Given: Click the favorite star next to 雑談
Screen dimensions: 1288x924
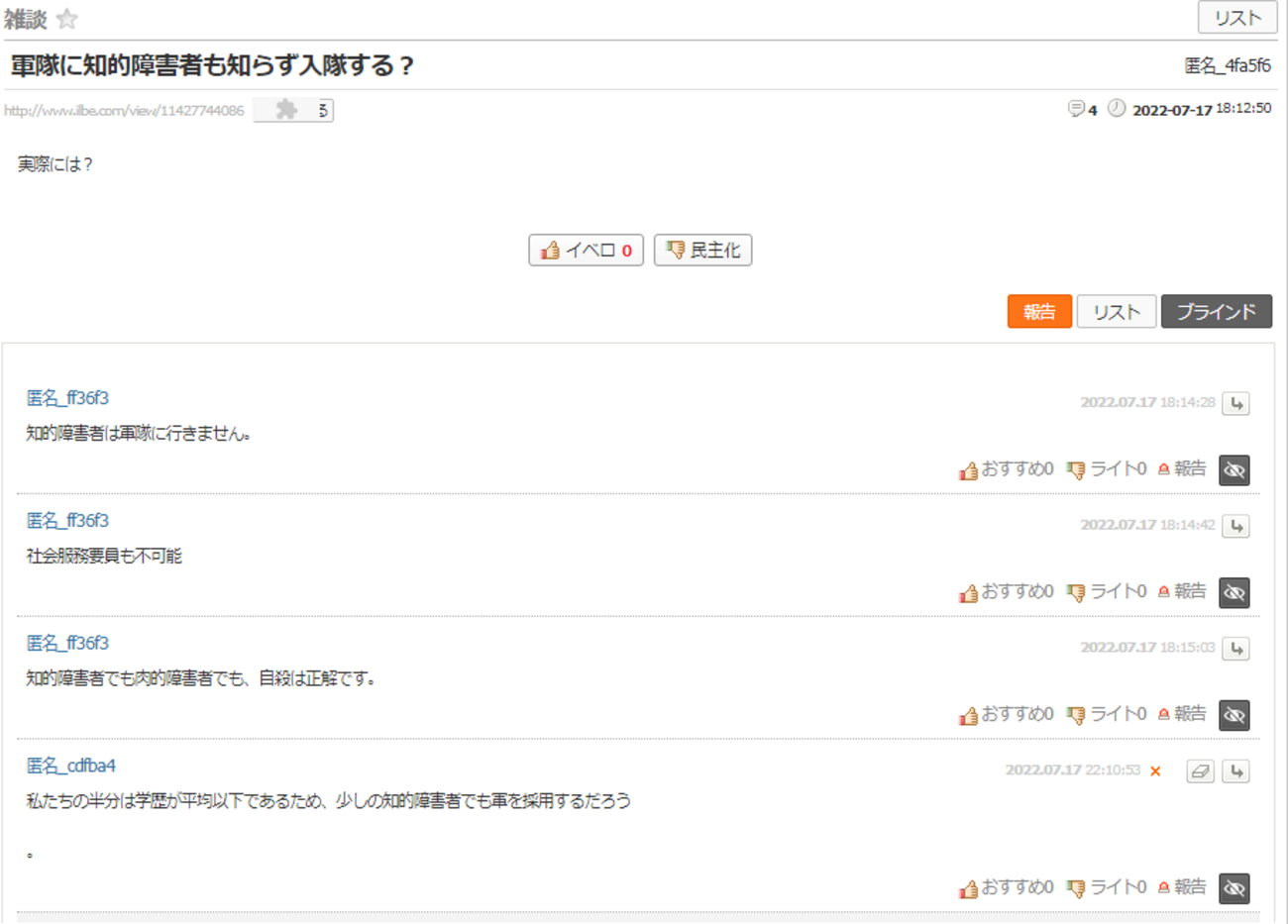Looking at the screenshot, I should coord(67,19).
